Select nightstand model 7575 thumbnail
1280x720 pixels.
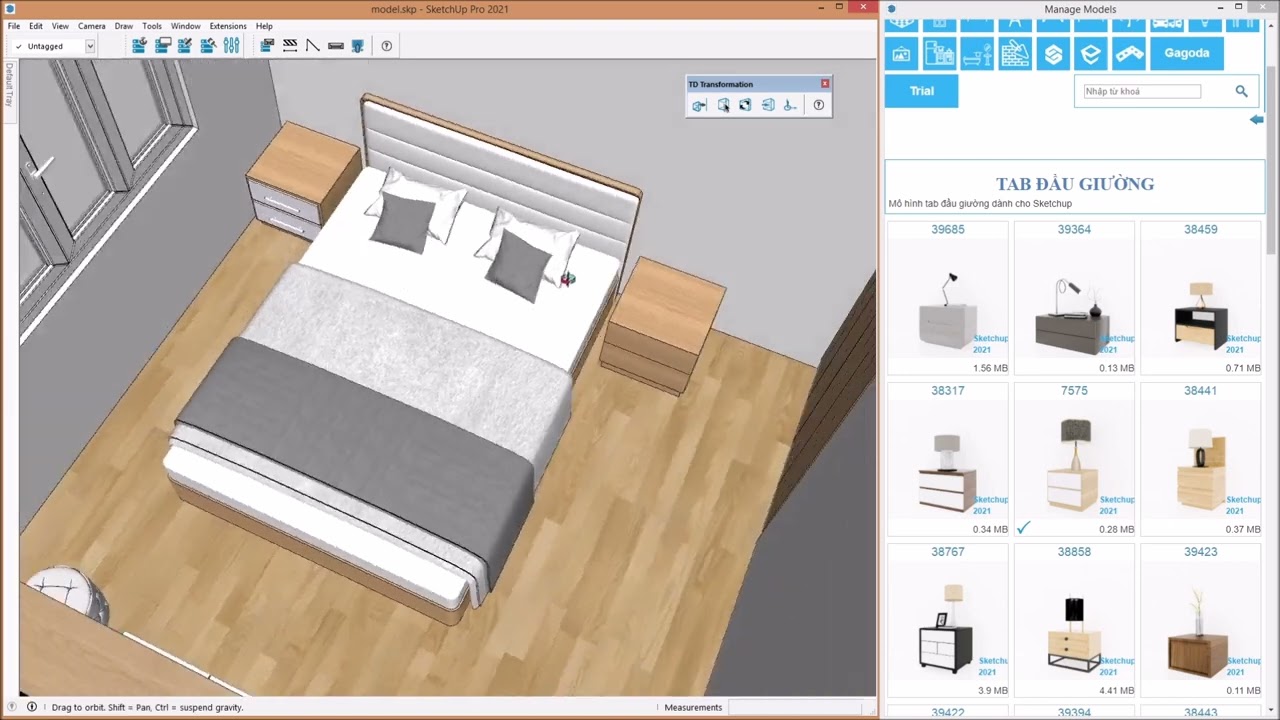1074,465
